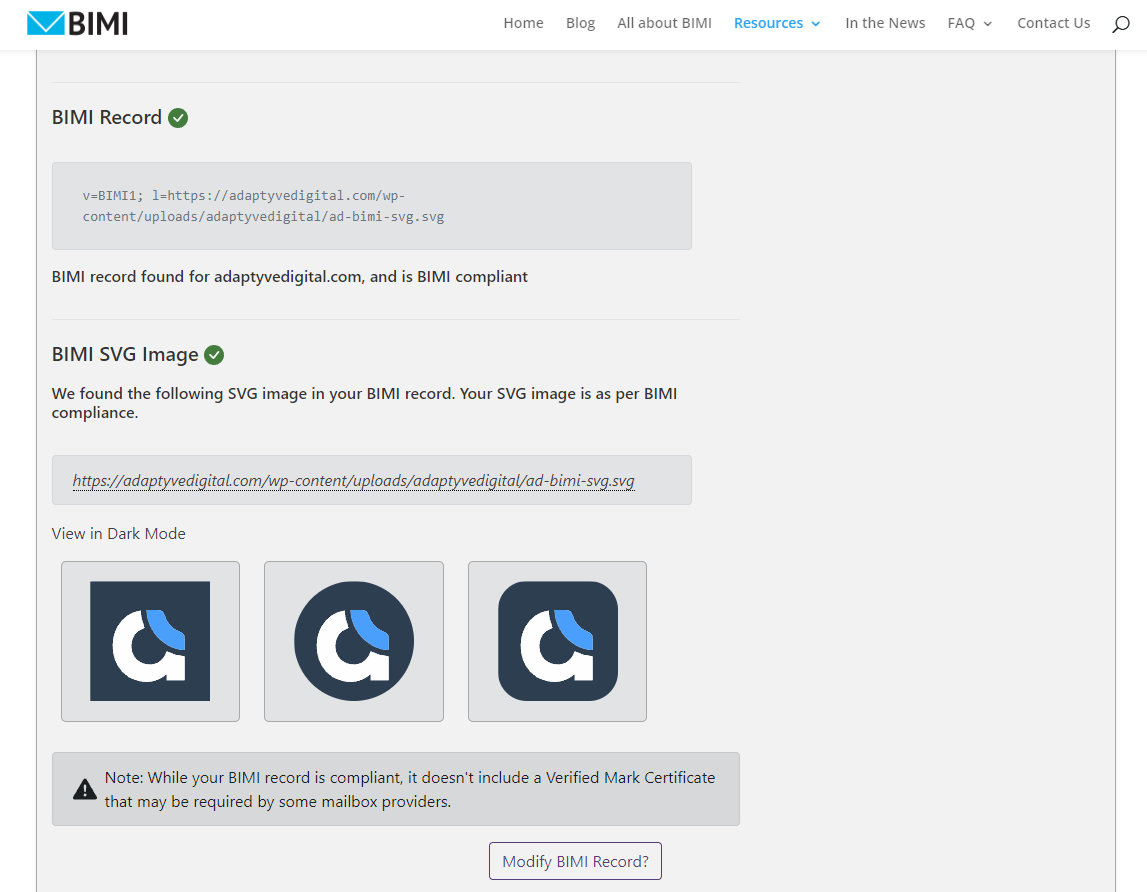Click the Verified Mark Certificate note
Screen dimensions: 1147x892
pos(410,789)
